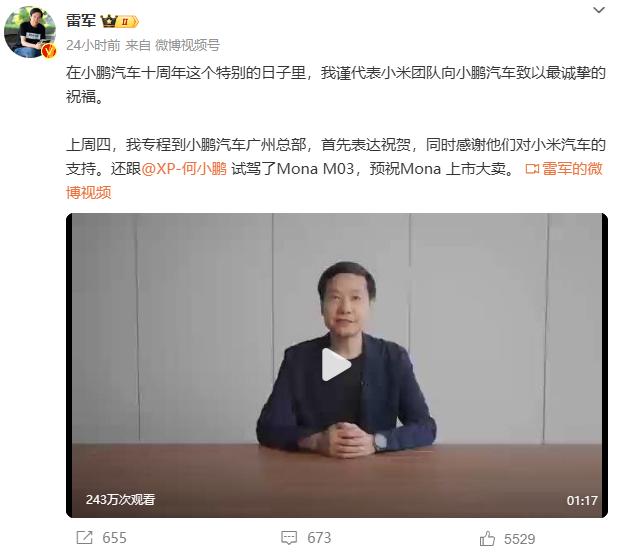621x552 pixels.
Task: Open the @XP-何小鹏 mention
Action: click(184, 169)
